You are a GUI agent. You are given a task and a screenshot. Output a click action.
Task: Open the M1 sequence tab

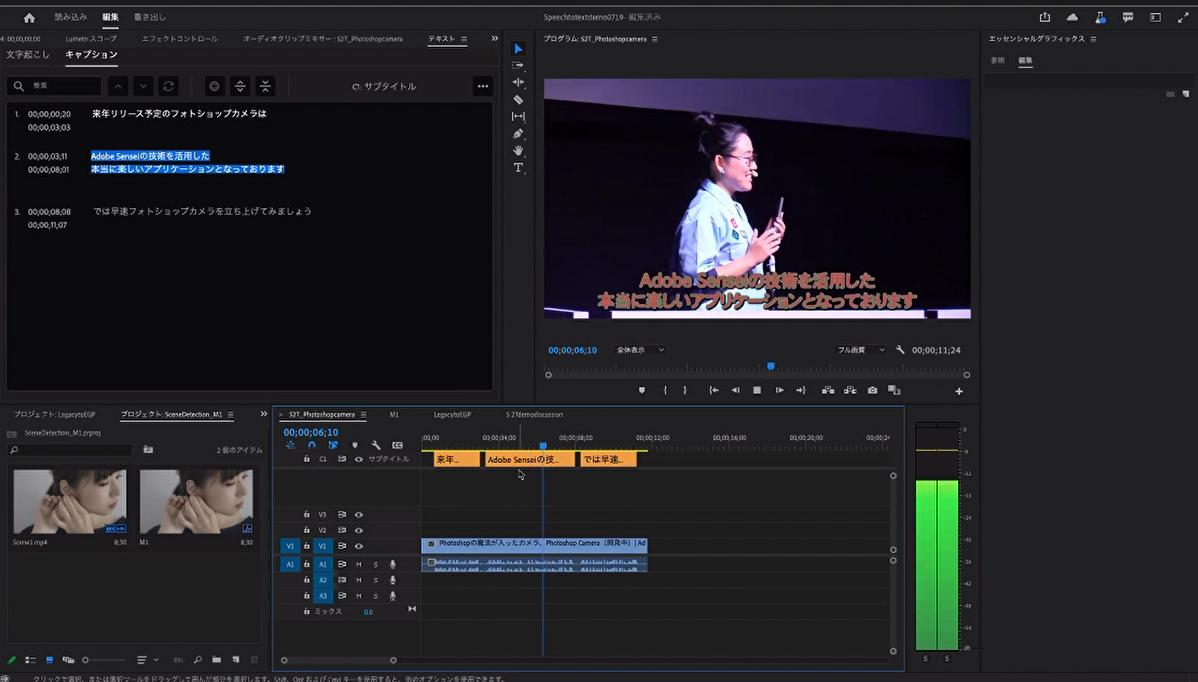(394, 415)
